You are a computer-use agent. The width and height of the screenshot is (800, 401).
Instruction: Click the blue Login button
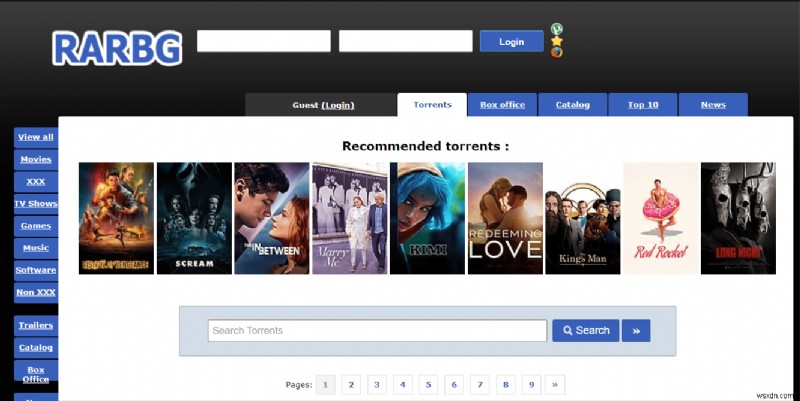511,41
